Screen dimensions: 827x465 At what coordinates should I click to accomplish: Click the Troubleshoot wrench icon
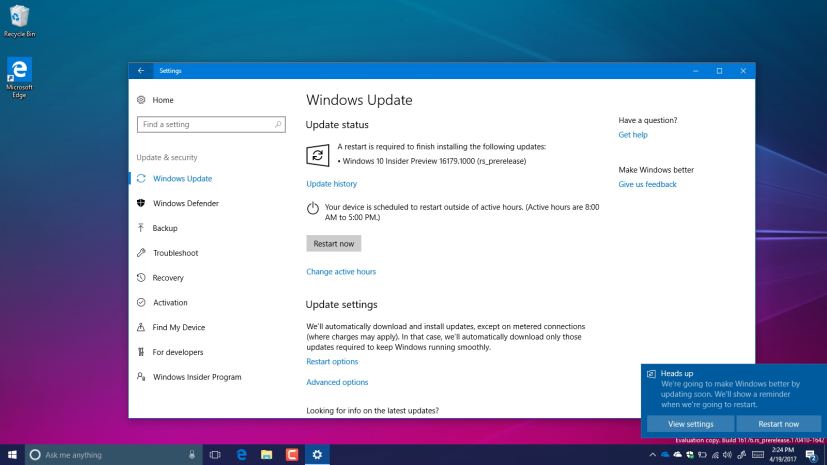(x=141, y=253)
